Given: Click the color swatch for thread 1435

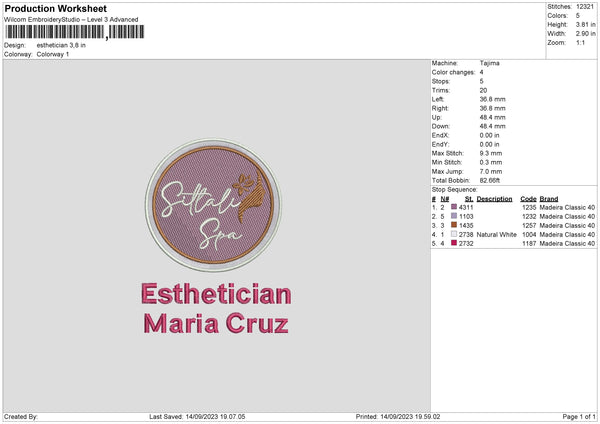Looking at the screenshot, I should click(x=454, y=225).
